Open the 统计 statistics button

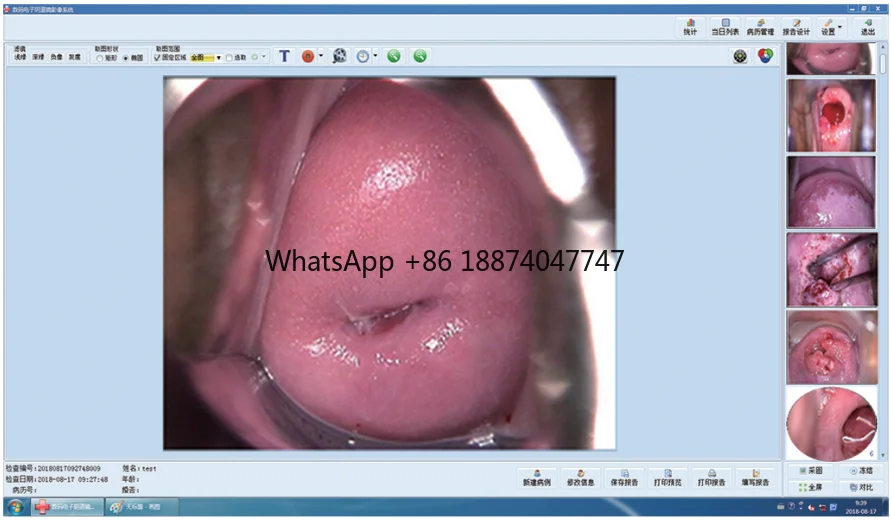pyautogui.click(x=690, y=27)
